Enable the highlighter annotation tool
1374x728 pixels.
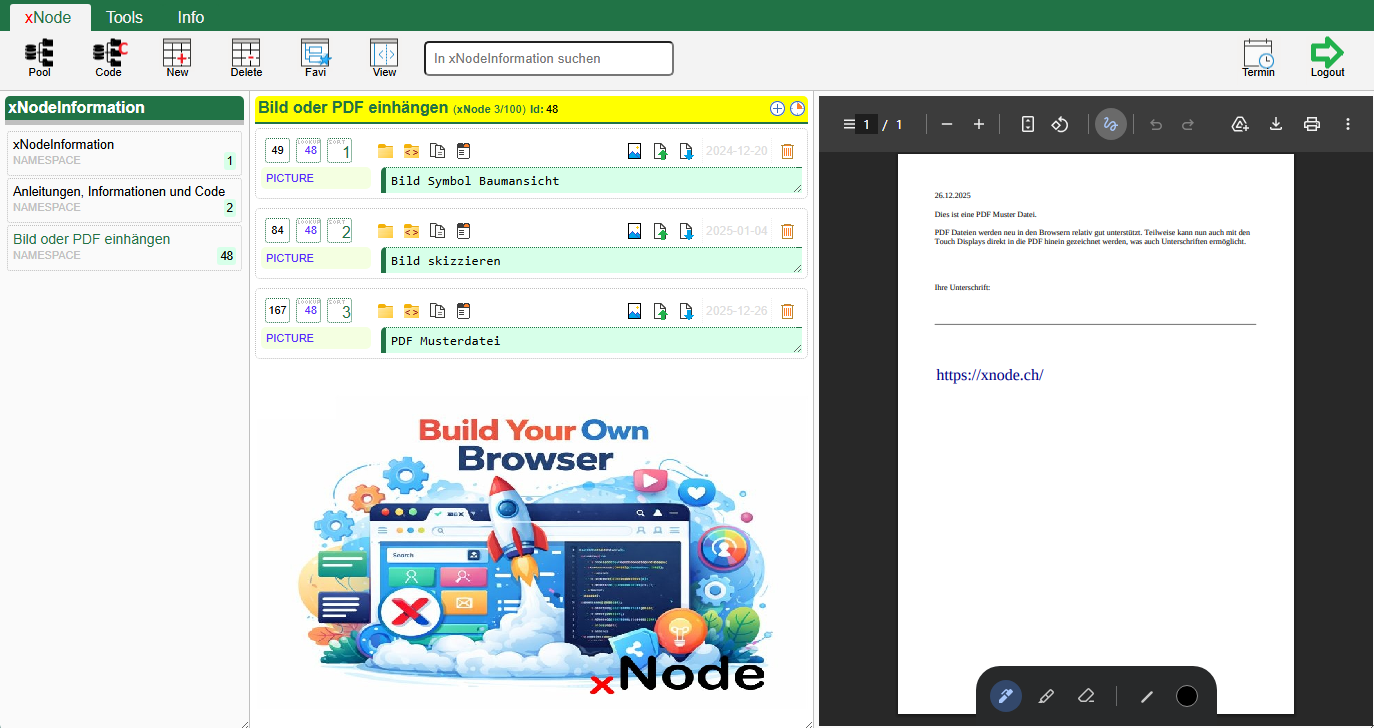(1046, 695)
